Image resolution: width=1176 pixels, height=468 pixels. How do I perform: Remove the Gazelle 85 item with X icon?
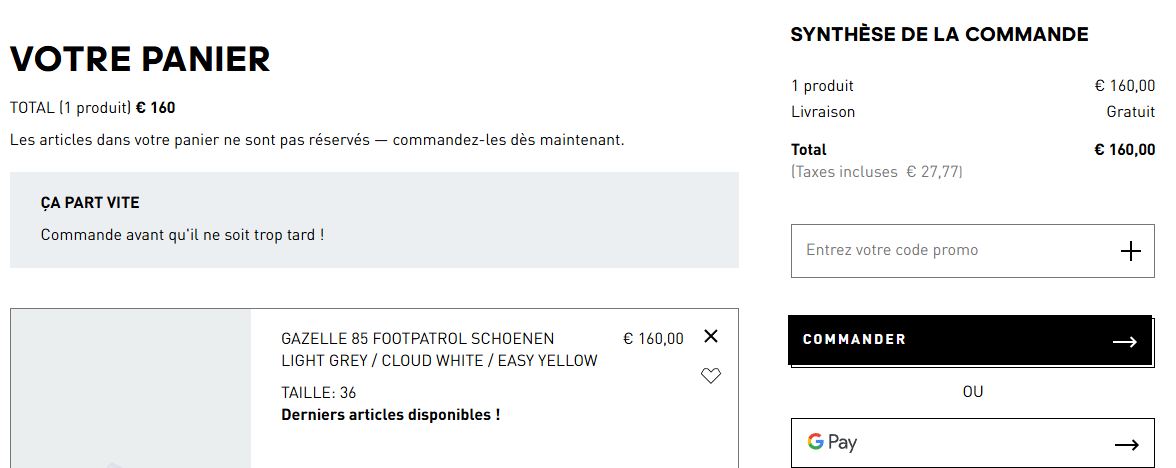tap(711, 337)
